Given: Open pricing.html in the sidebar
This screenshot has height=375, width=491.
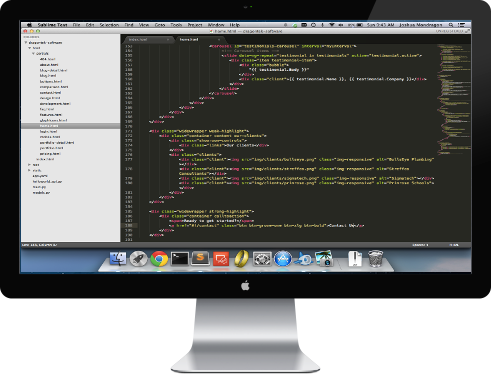Looking at the screenshot, I should 50,154.
